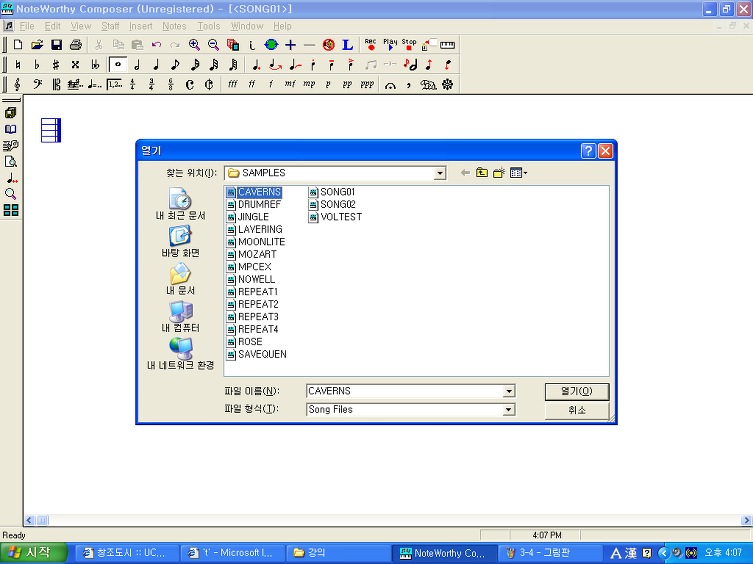Screen dimensions: 753x564
Task: Click the Zoom in magnifier icon
Action: click(x=194, y=45)
